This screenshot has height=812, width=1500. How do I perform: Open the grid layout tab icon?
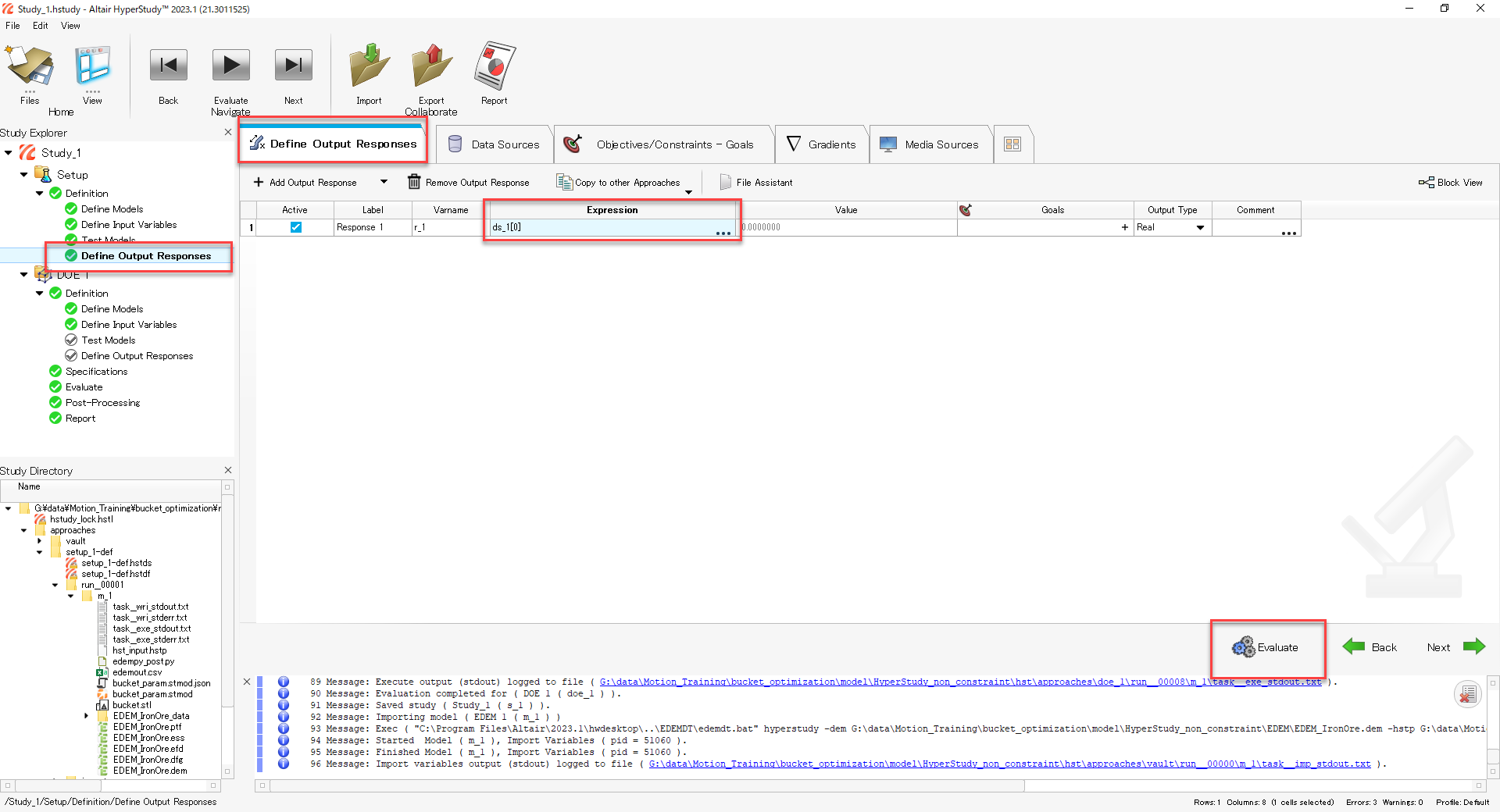coord(1012,144)
